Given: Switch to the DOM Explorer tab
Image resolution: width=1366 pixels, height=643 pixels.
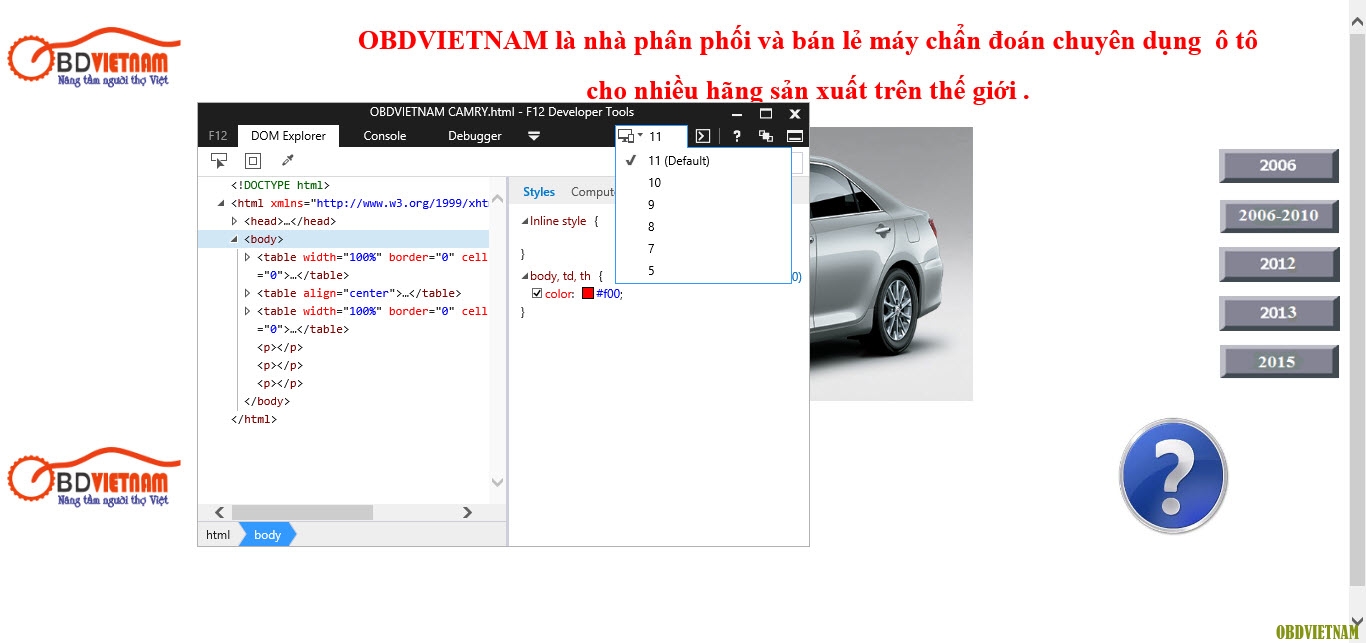Looking at the screenshot, I should [x=288, y=136].
